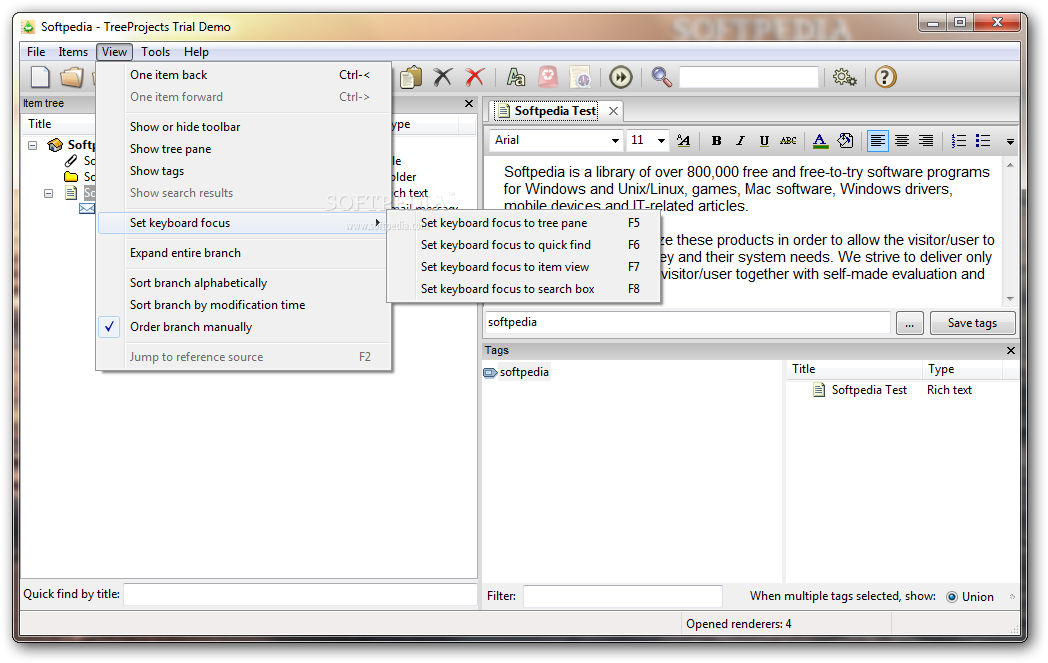Screen dimensions: 1048x663
Task: Click the font dialog icon beside size 11
Action: 683,140
